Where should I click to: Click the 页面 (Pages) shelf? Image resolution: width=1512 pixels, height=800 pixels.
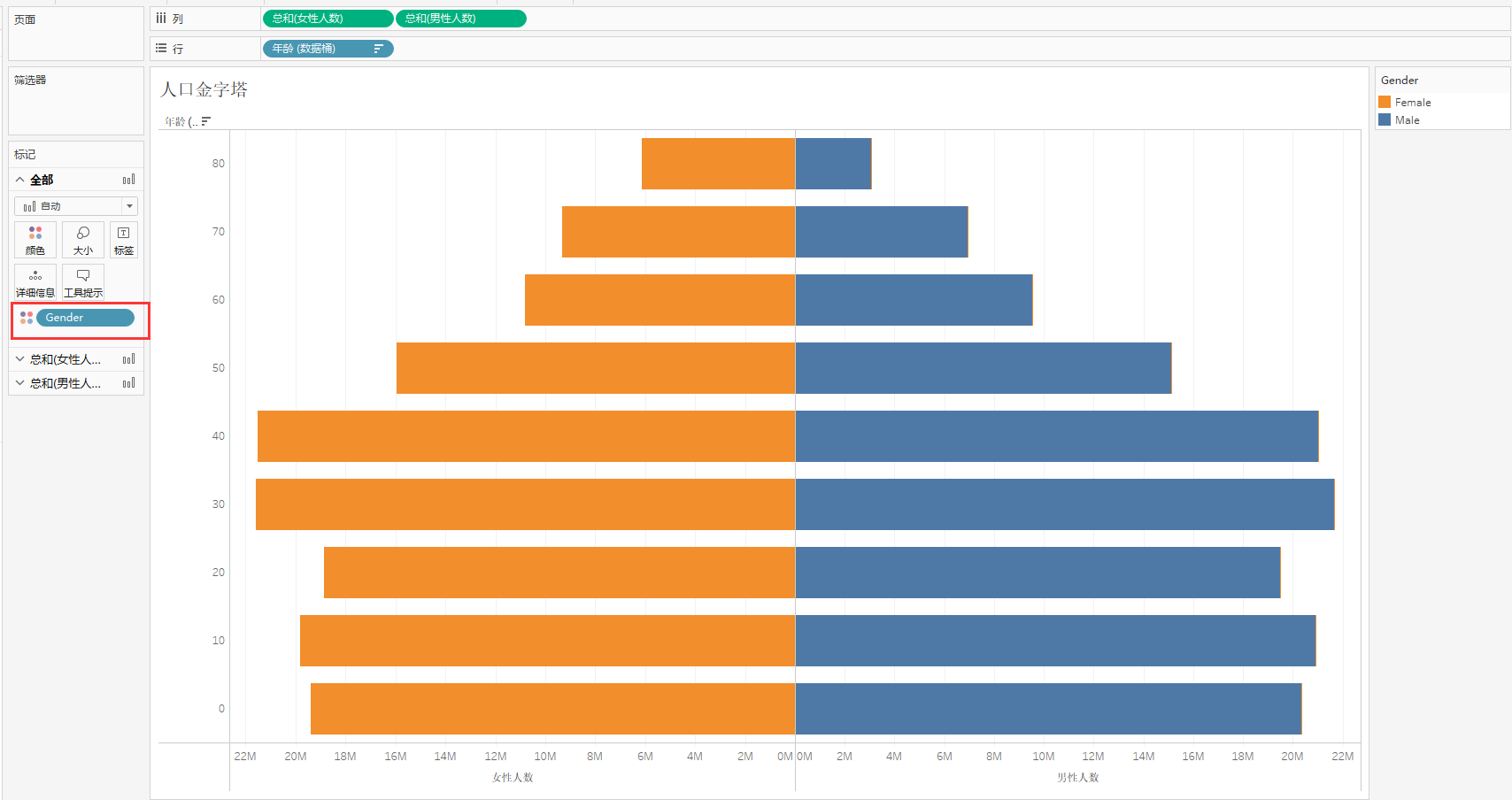coord(76,34)
